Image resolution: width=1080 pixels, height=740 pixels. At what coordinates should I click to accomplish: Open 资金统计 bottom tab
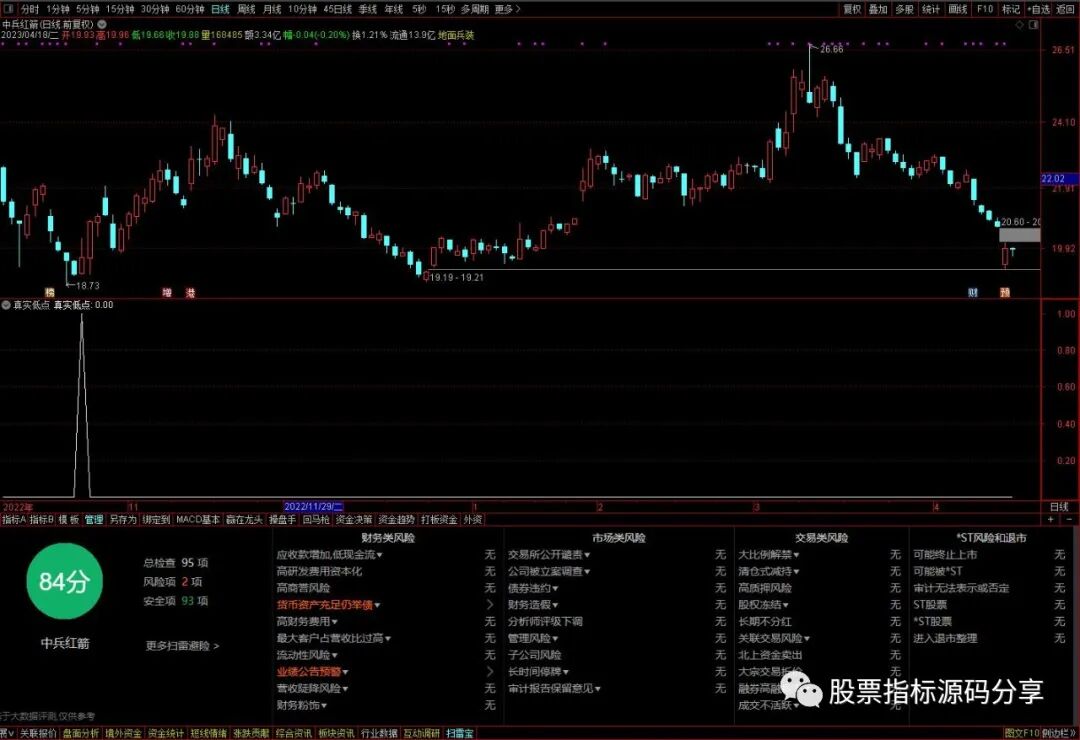point(166,733)
